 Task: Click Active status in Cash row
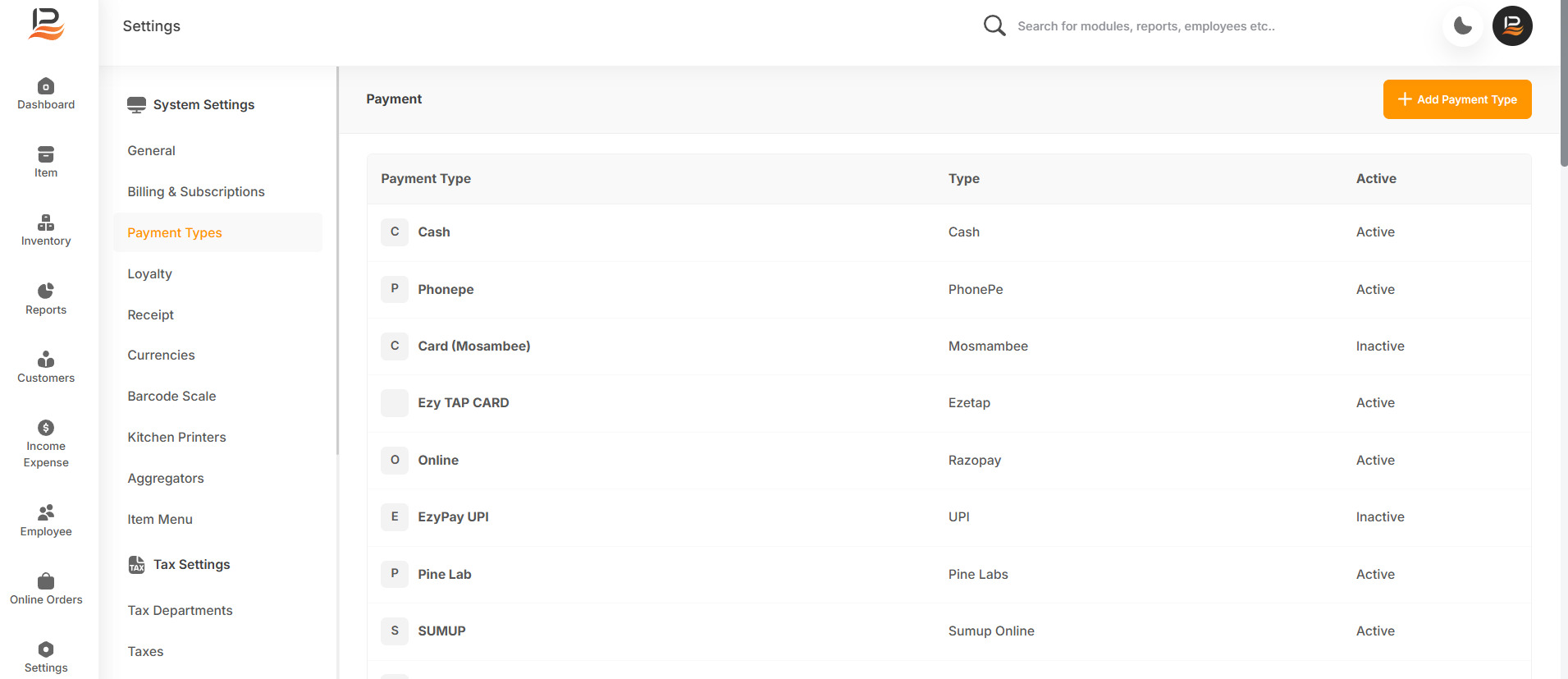click(x=1375, y=232)
